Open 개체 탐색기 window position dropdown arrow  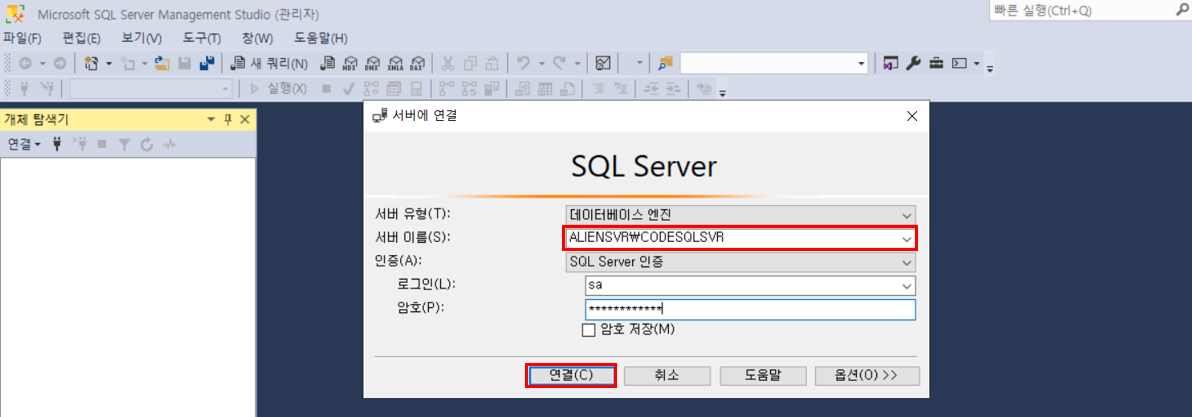pyautogui.click(x=211, y=120)
